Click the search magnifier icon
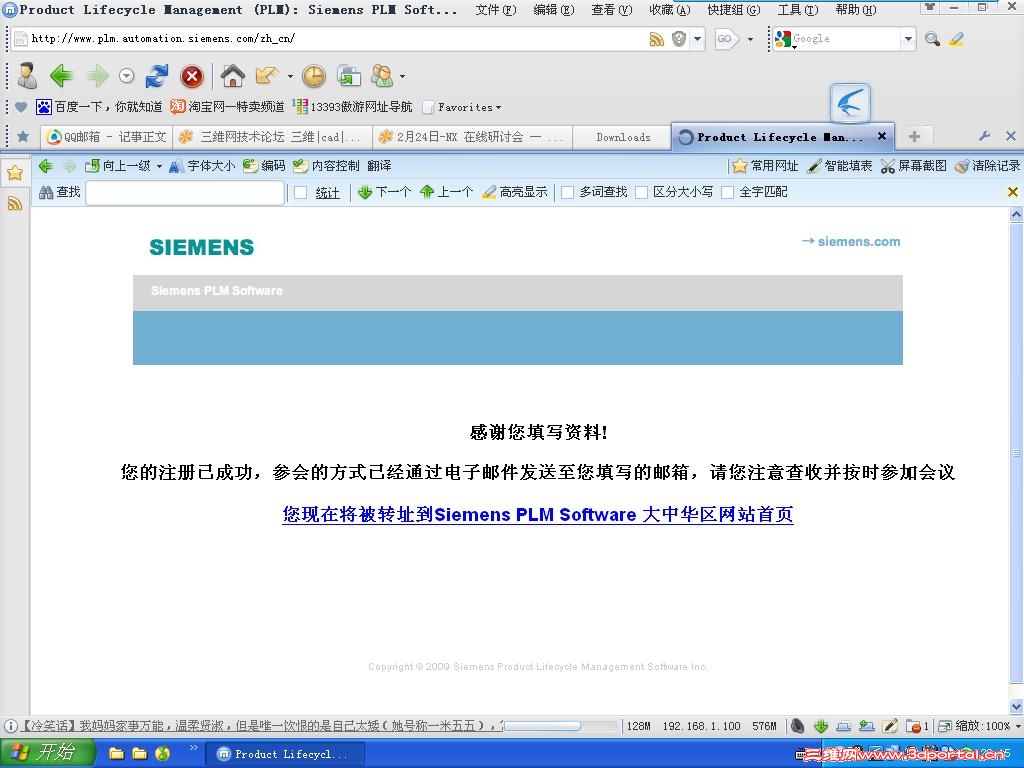This screenshot has width=1024, height=768. 933,39
